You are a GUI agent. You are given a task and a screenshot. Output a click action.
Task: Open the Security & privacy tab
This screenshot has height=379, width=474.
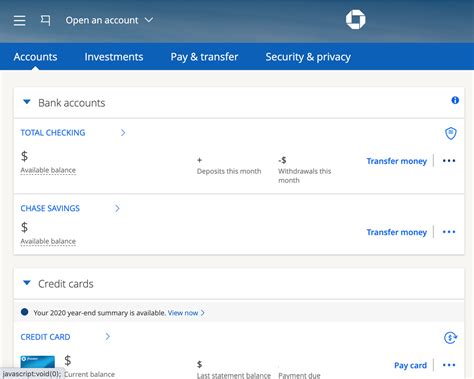[308, 57]
